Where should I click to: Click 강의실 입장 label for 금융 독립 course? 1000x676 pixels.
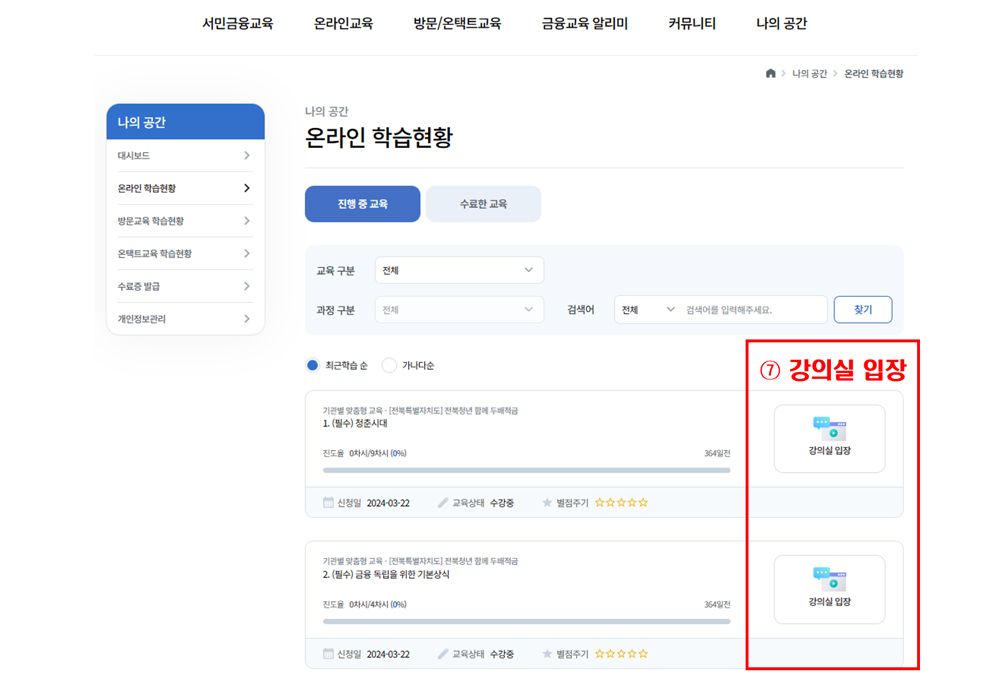click(829, 601)
